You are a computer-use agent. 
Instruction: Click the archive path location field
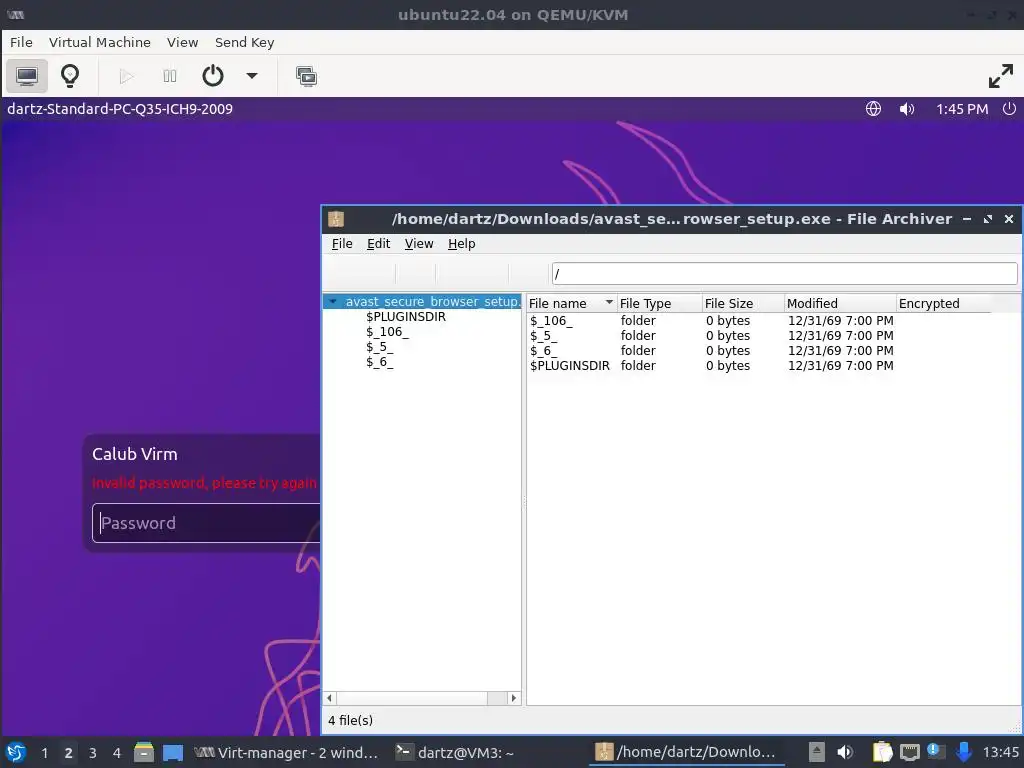tap(784, 274)
